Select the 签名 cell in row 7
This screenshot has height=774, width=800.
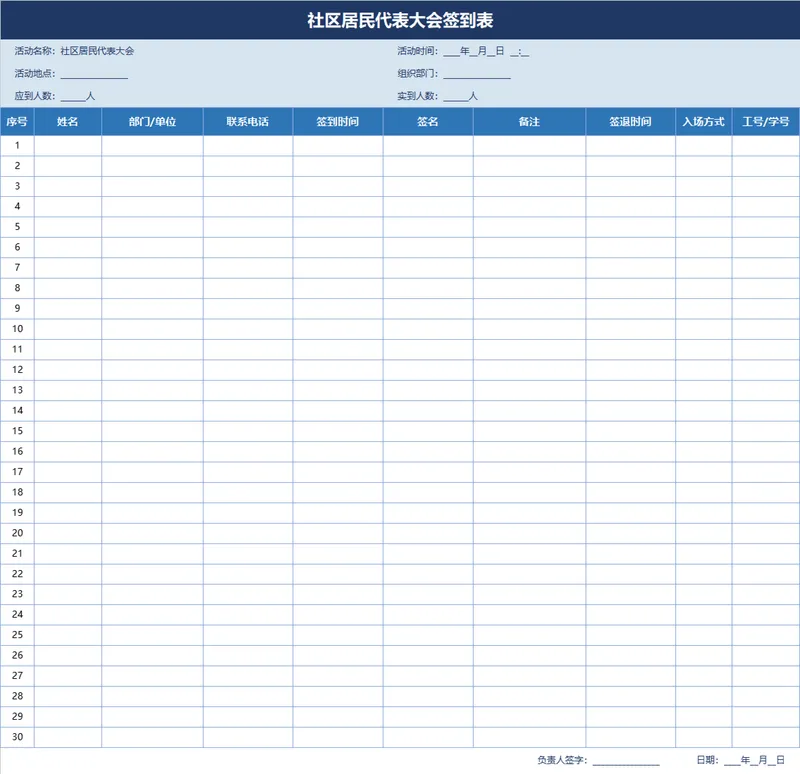(428, 268)
